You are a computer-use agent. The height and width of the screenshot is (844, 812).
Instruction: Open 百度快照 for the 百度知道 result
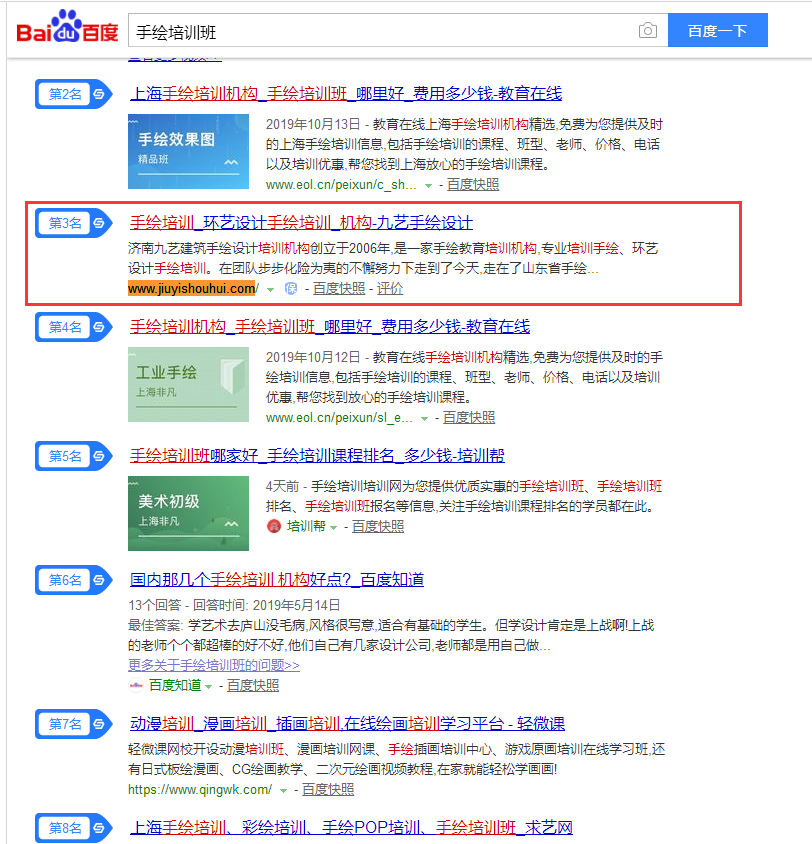[253, 685]
